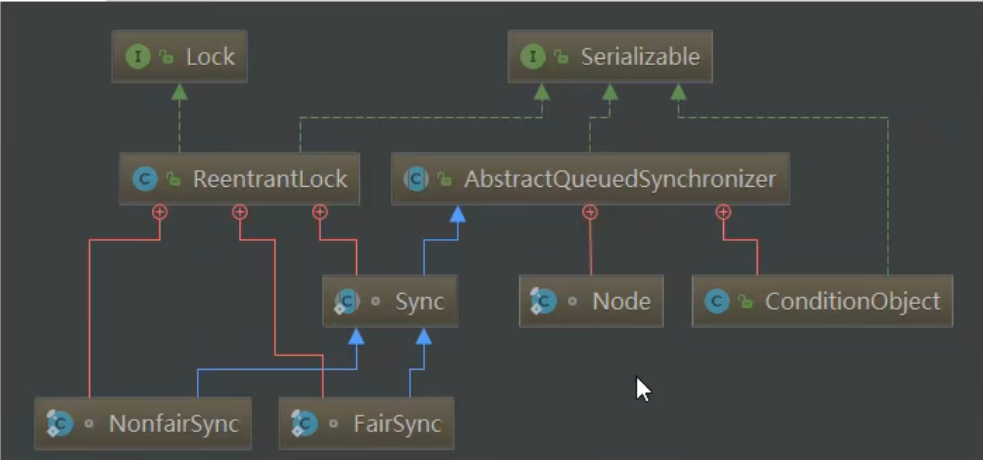
Task: Click the class icon on ReentrantLock
Action: (145, 179)
